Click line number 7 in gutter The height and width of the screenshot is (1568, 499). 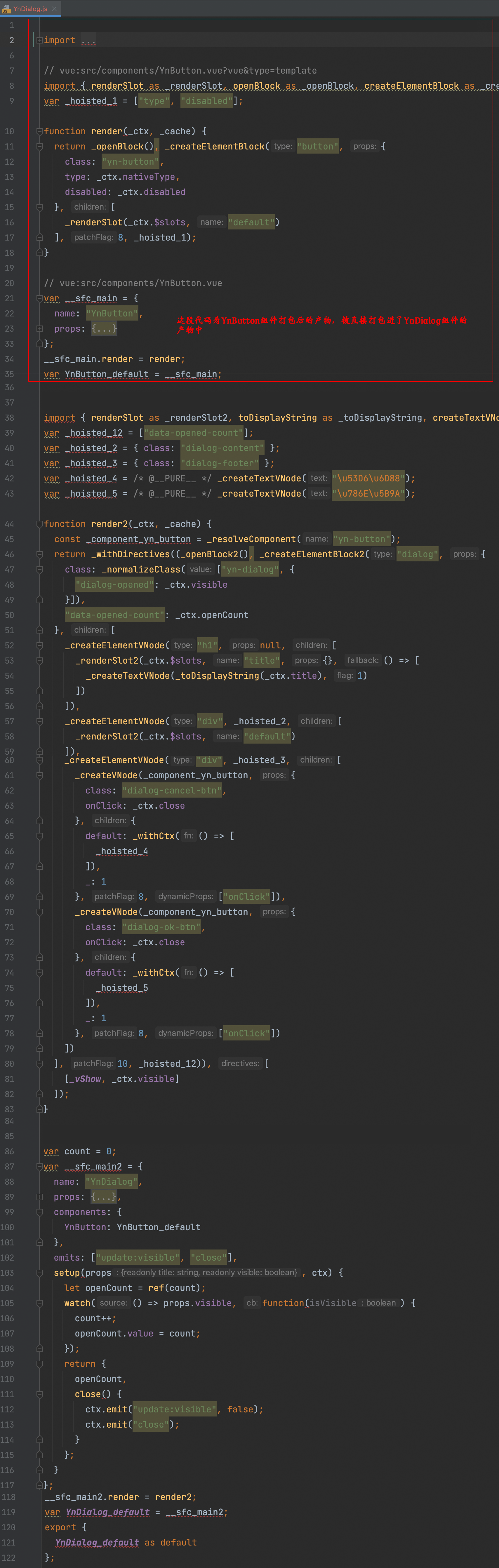pyautogui.click(x=12, y=71)
